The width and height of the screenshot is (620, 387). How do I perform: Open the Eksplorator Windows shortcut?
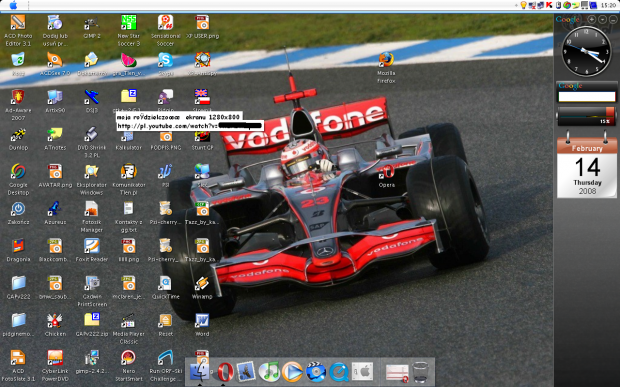coord(92,179)
